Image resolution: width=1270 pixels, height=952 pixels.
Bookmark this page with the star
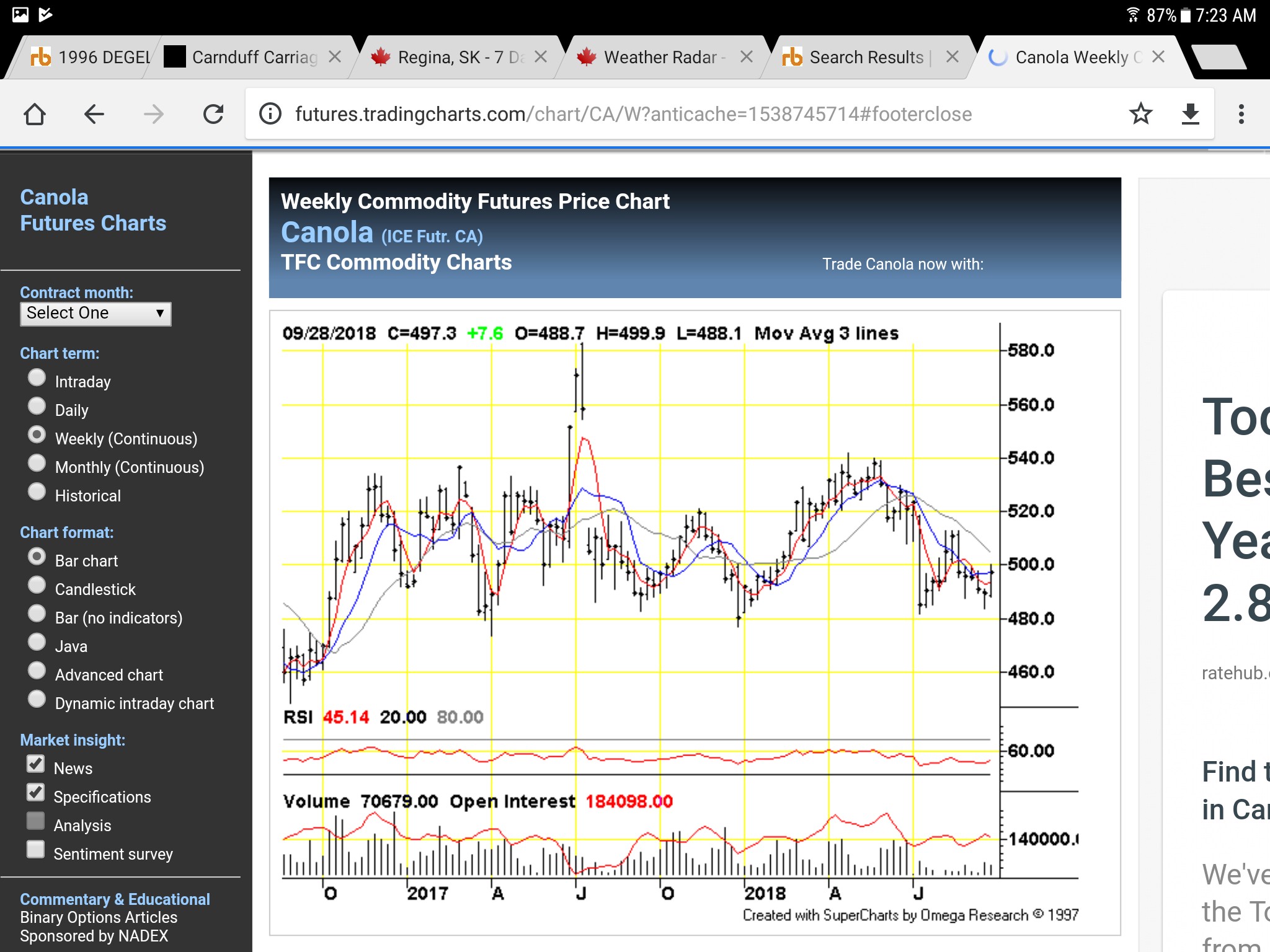coord(1140,114)
